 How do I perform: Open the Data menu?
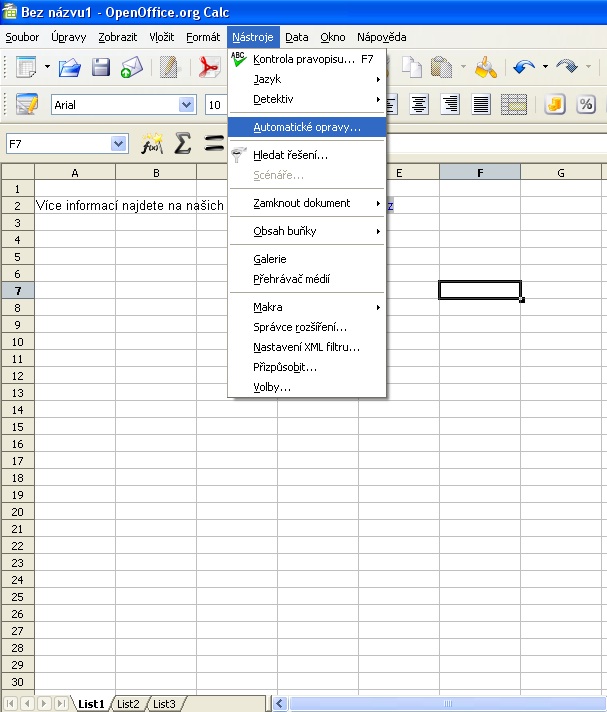click(296, 37)
